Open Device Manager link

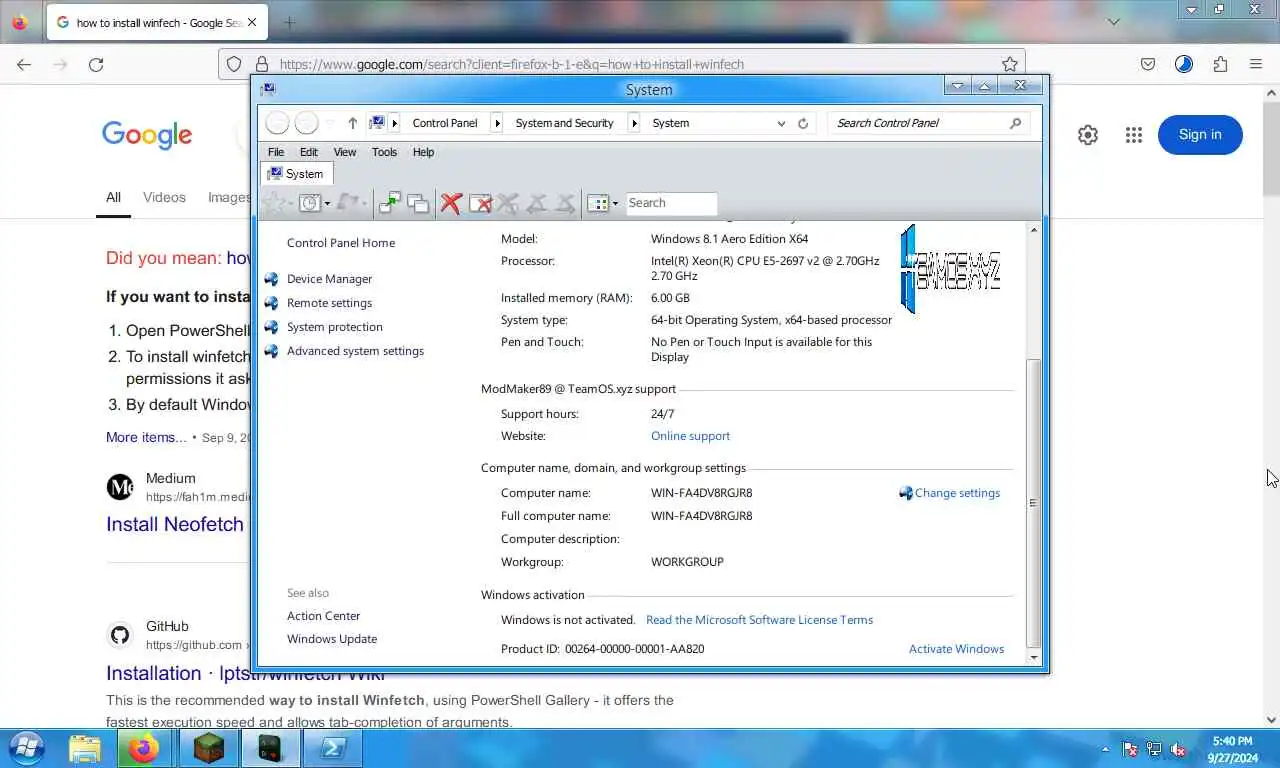(329, 279)
